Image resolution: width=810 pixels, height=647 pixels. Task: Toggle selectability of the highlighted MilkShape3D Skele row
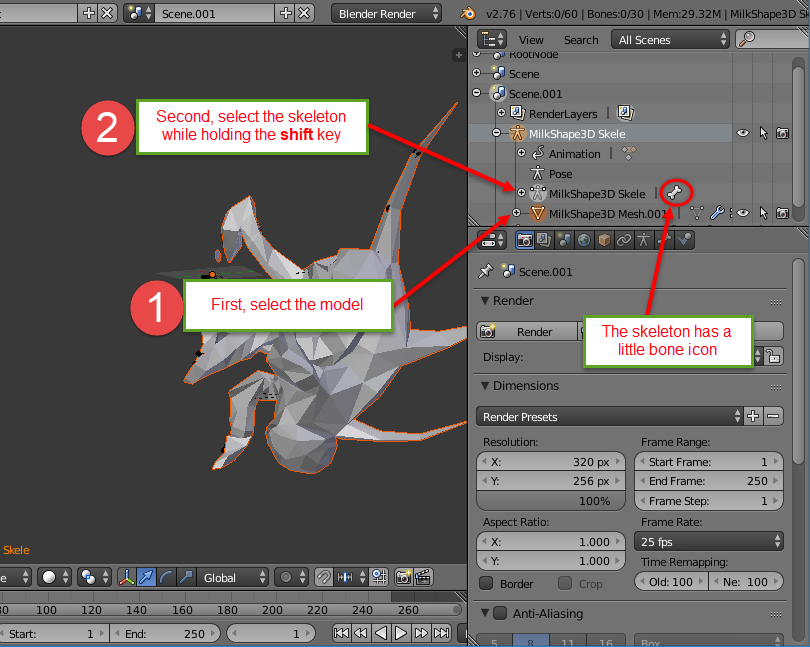[764, 133]
